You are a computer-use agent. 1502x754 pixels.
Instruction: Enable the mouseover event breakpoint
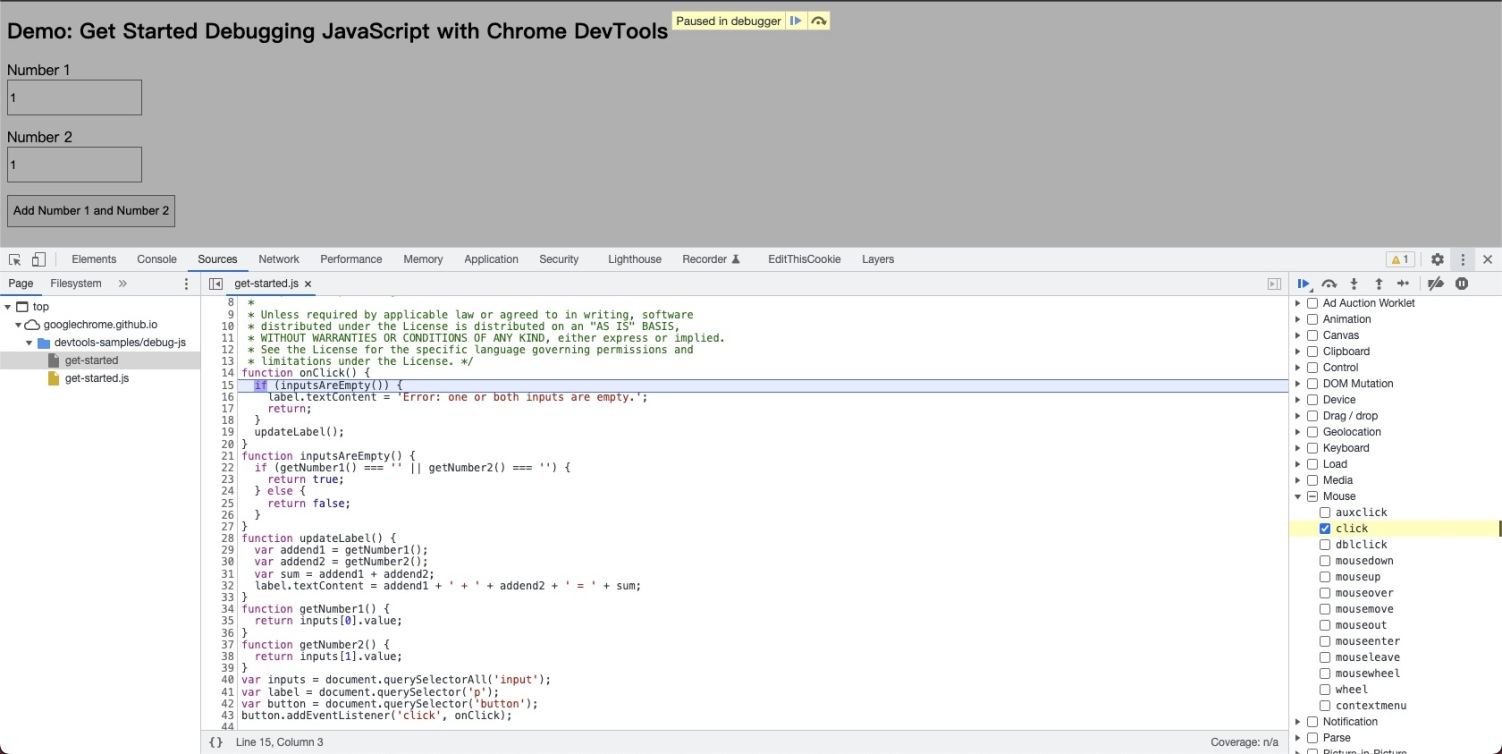coord(1325,593)
